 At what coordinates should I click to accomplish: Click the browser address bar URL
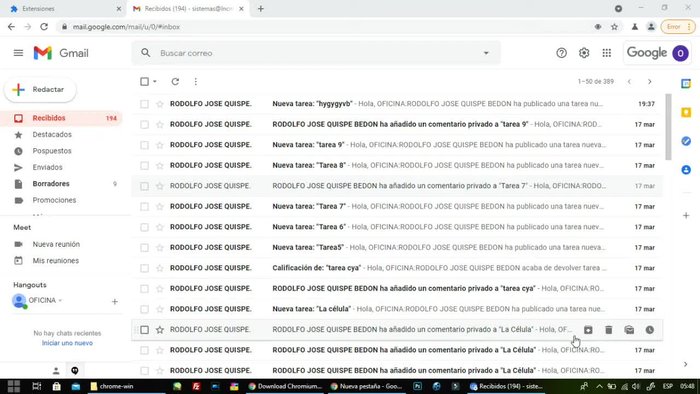pos(126,27)
